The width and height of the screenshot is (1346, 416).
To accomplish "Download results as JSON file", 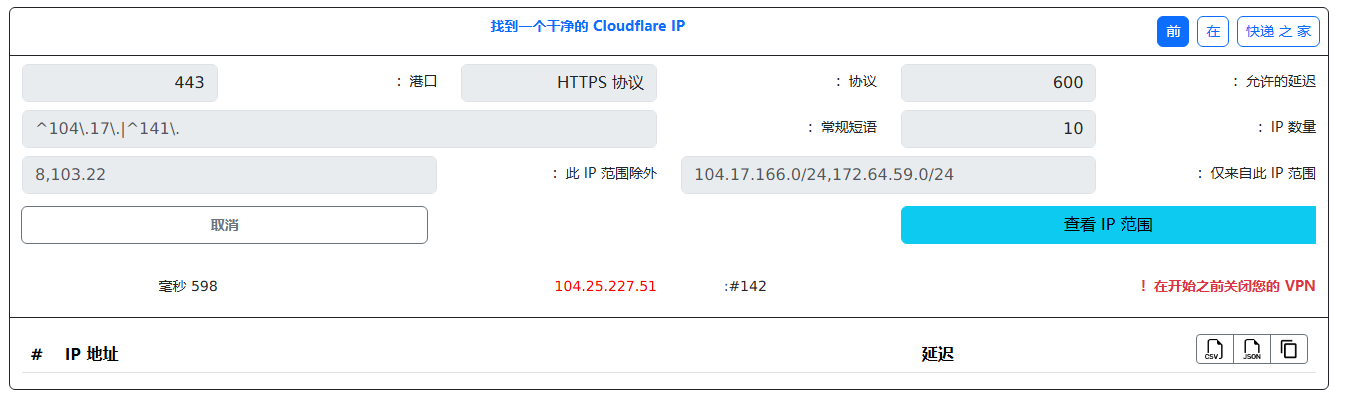I will [1251, 349].
